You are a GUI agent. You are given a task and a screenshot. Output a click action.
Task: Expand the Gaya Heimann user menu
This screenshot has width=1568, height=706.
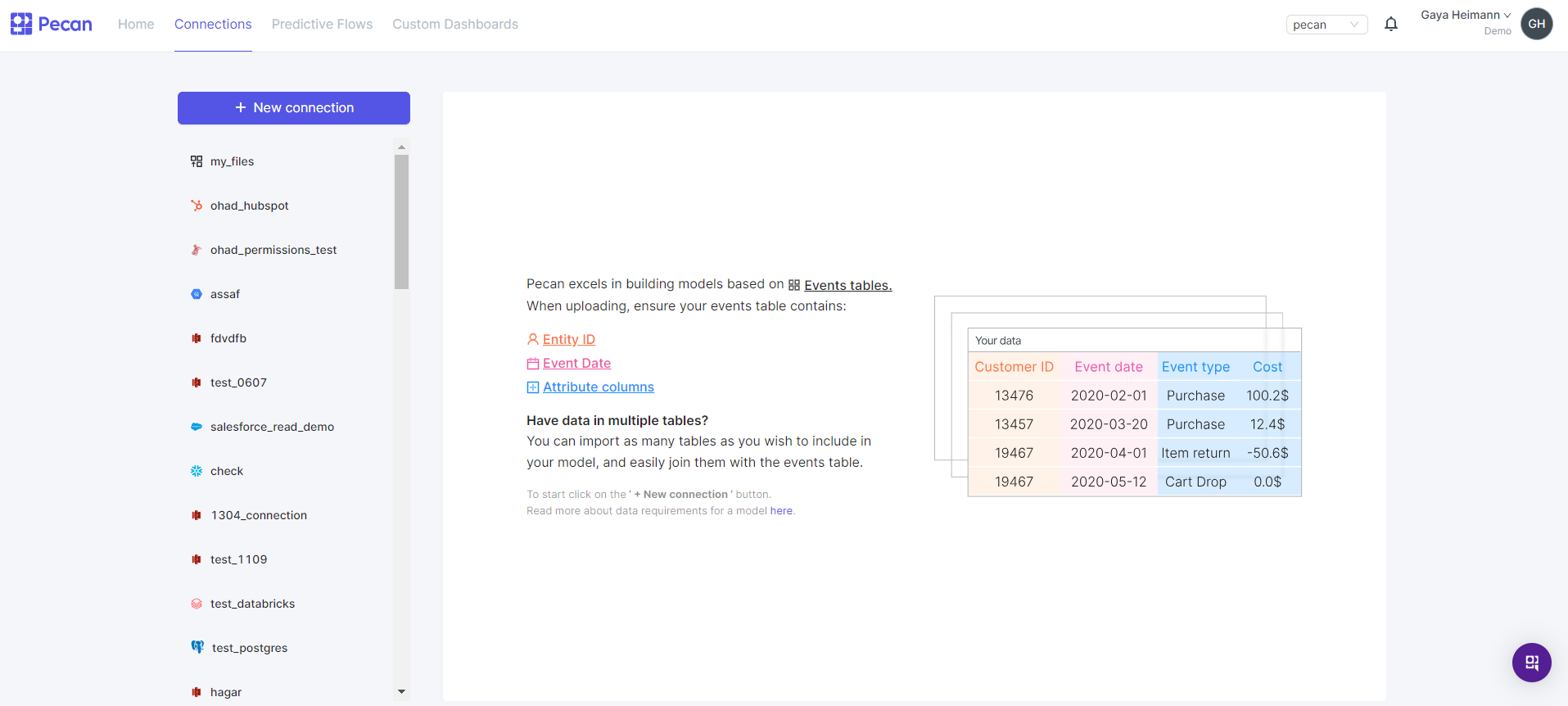point(1466,16)
